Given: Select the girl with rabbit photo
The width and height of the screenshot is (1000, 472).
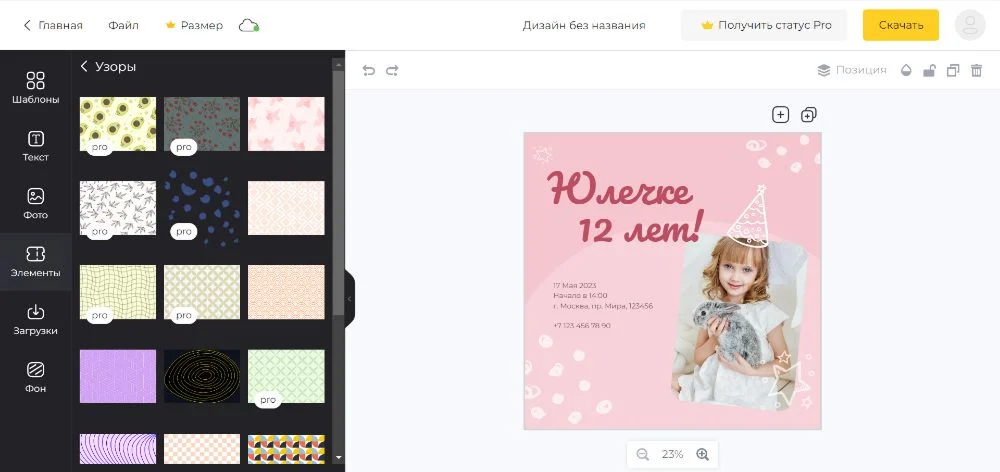Looking at the screenshot, I should [x=739, y=322].
